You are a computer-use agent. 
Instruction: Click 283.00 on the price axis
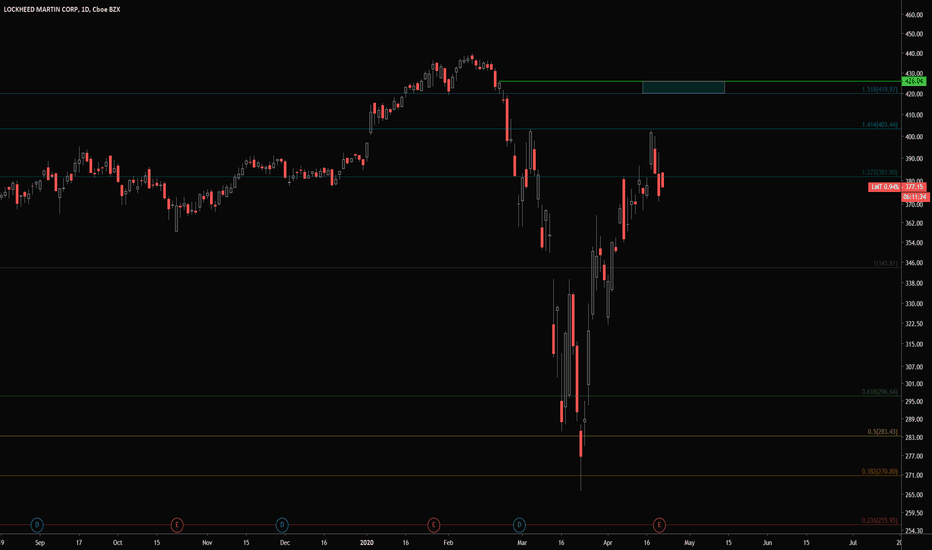pyautogui.click(x=914, y=438)
